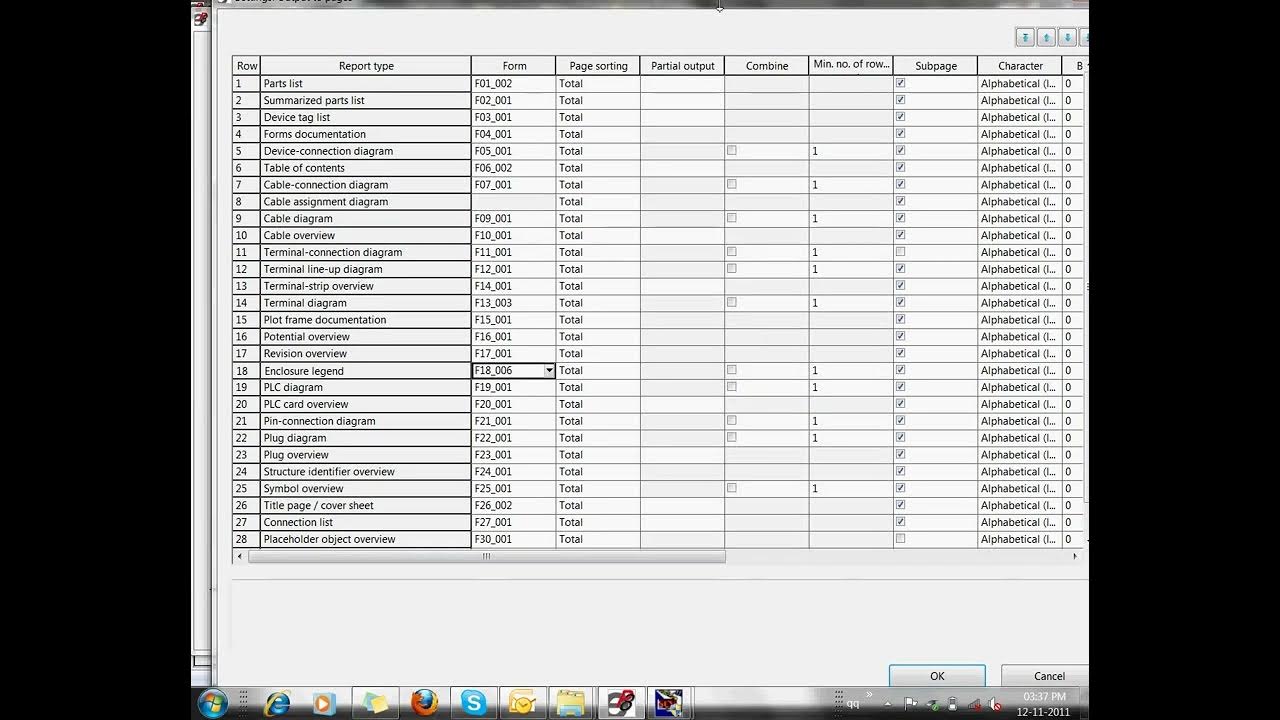
Task: Toggle Subpage checkbox for Table of contents
Action: (900, 167)
